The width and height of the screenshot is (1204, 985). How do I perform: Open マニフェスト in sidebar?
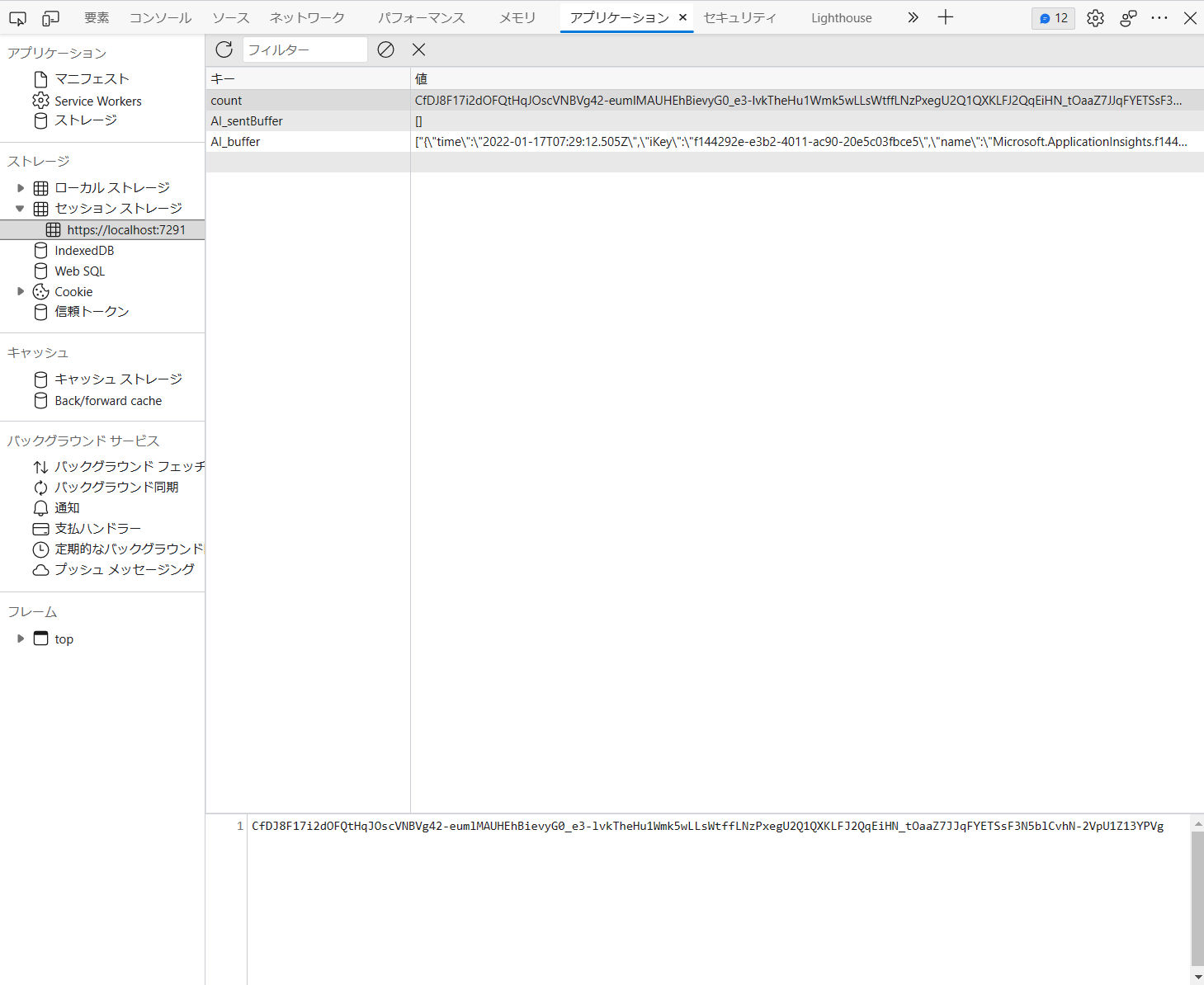coord(92,79)
